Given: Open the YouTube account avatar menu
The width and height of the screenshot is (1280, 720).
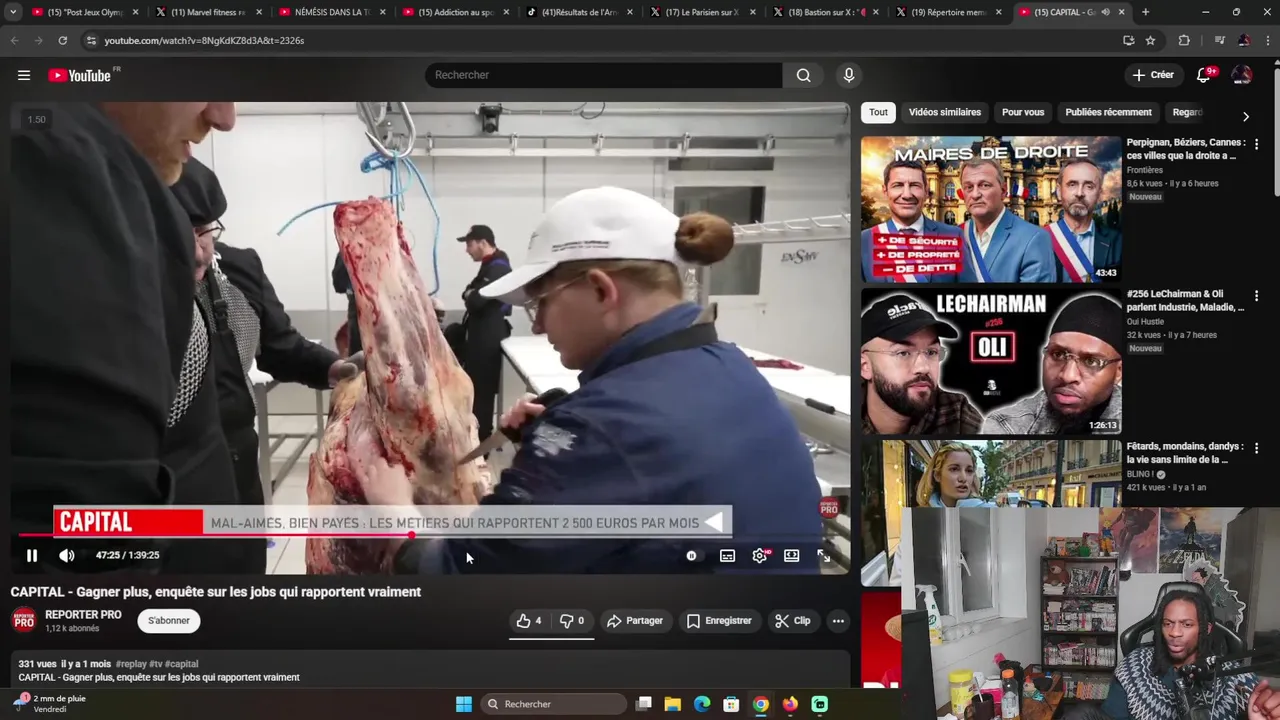Looking at the screenshot, I should tap(1241, 75).
